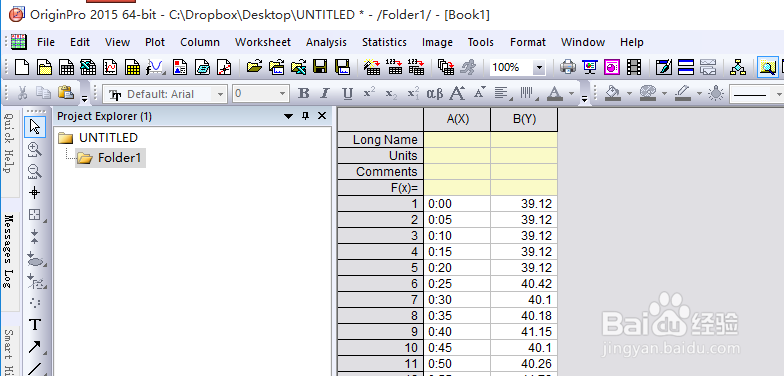Save the project with floppy disk icon
The image size is (784, 376).
pyautogui.click(x=320, y=66)
